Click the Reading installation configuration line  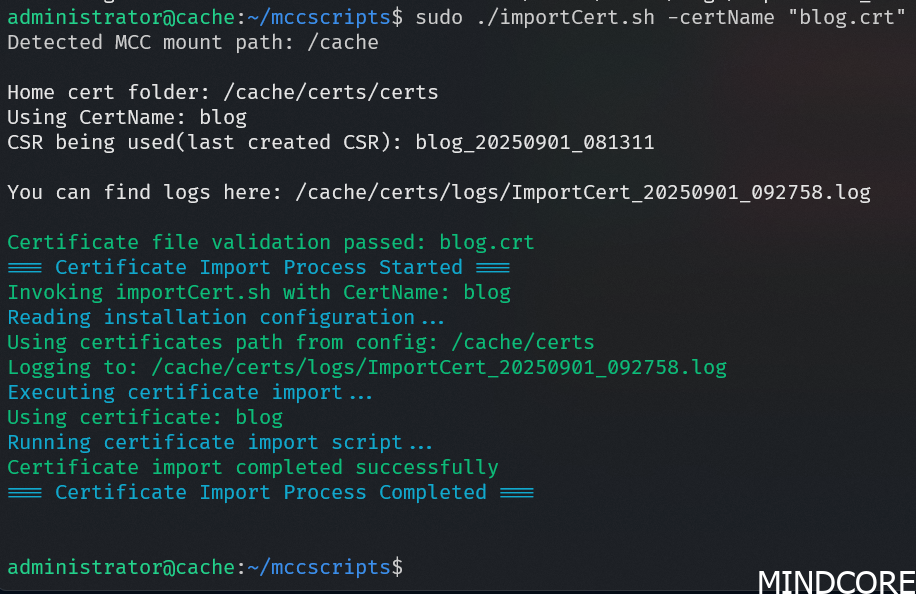pos(226,317)
